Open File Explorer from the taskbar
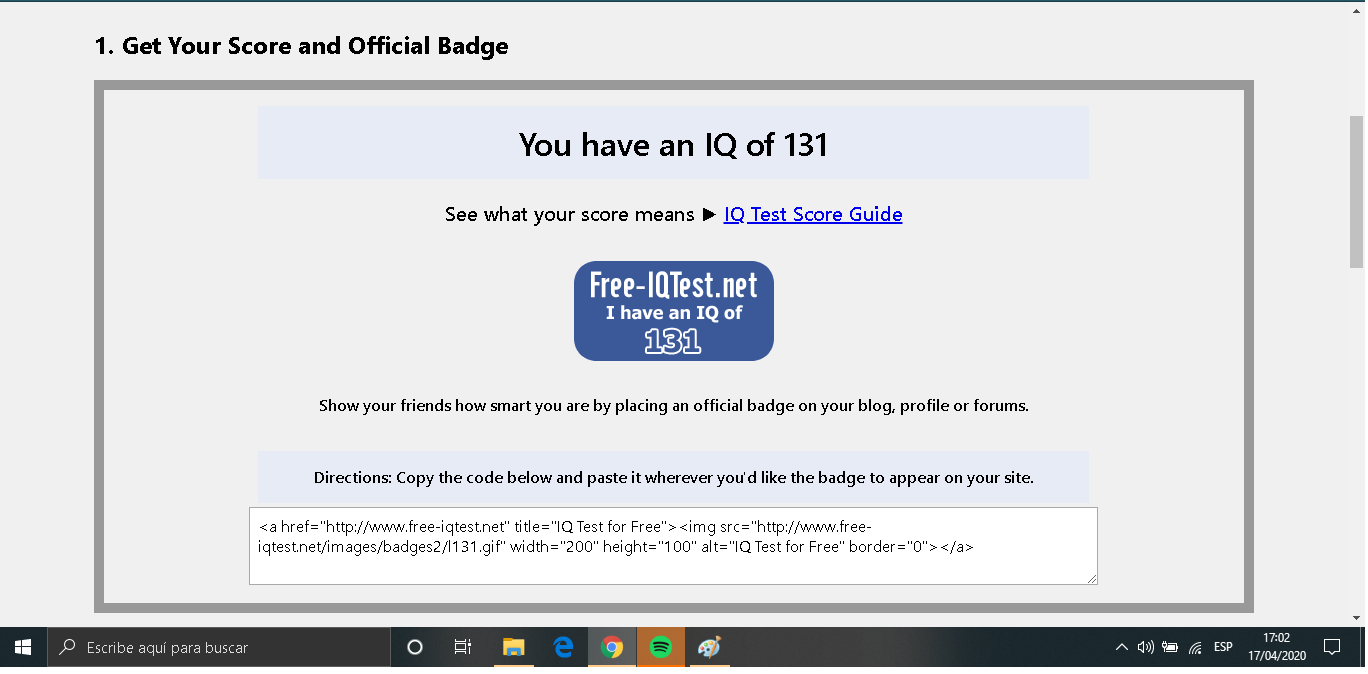This screenshot has width=1368, height=674. pos(514,647)
